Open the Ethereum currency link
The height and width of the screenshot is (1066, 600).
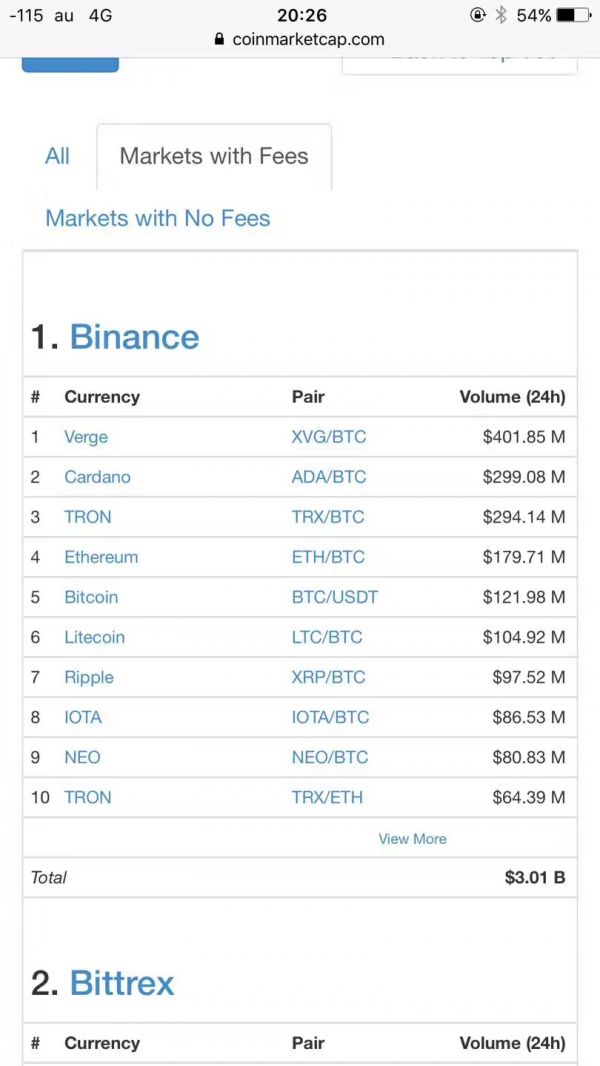[x=101, y=557]
